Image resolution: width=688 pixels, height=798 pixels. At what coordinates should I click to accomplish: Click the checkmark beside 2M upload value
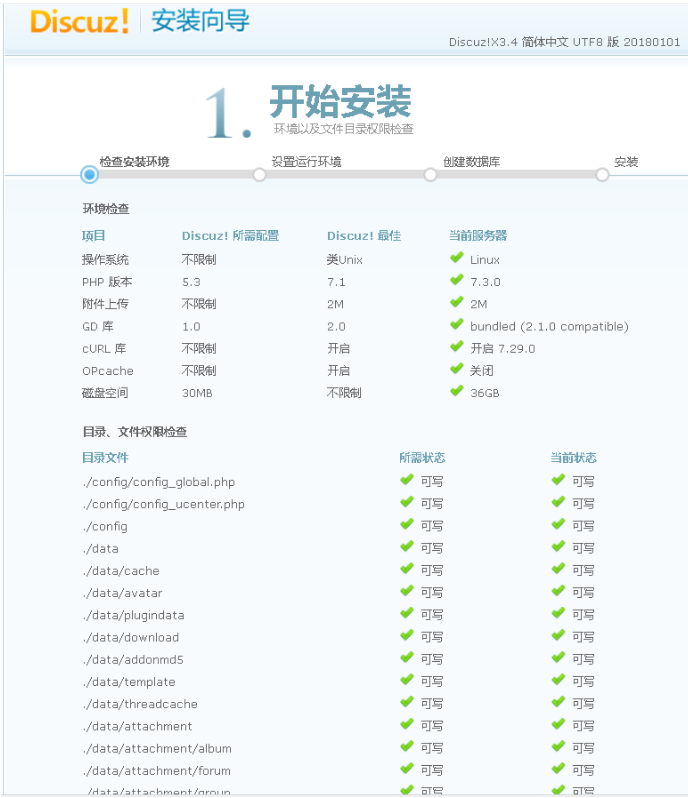(x=457, y=302)
